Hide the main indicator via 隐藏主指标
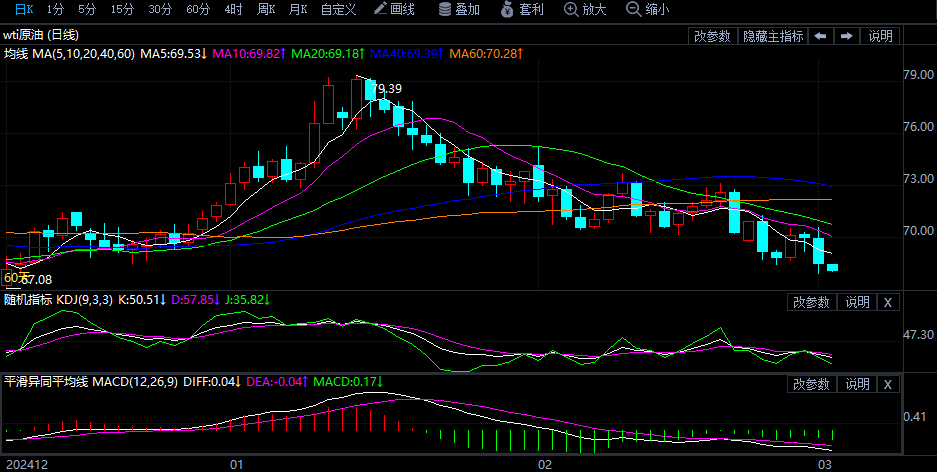 pyautogui.click(x=772, y=36)
